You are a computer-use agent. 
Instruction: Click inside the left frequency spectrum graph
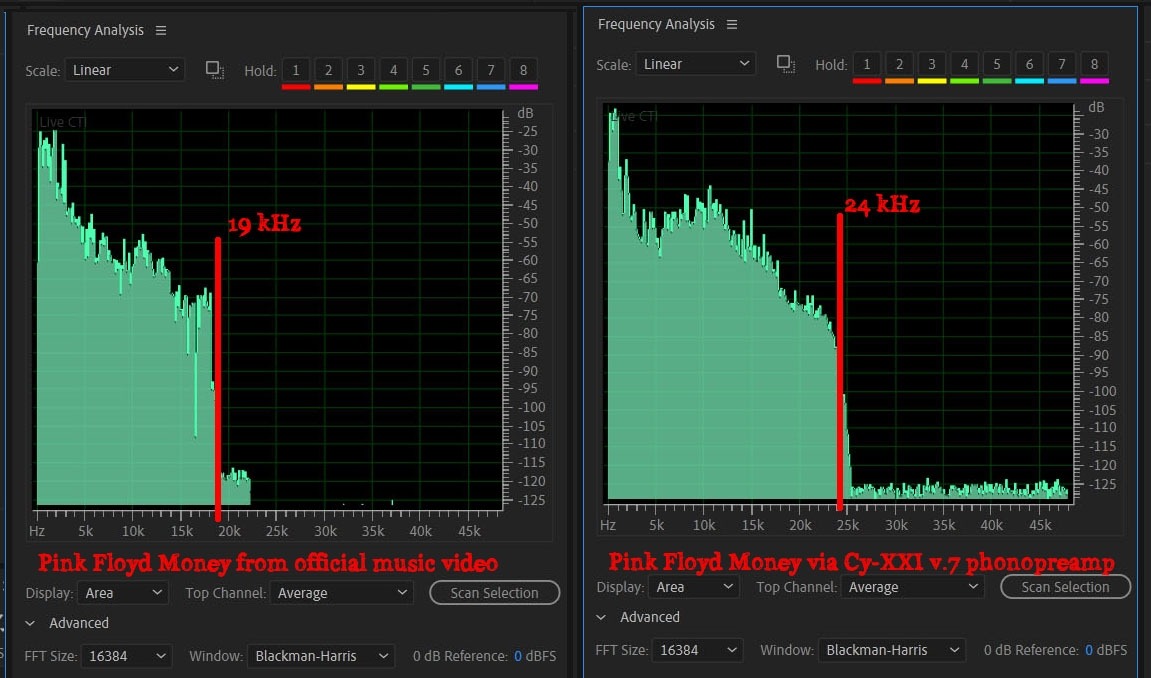click(x=269, y=308)
